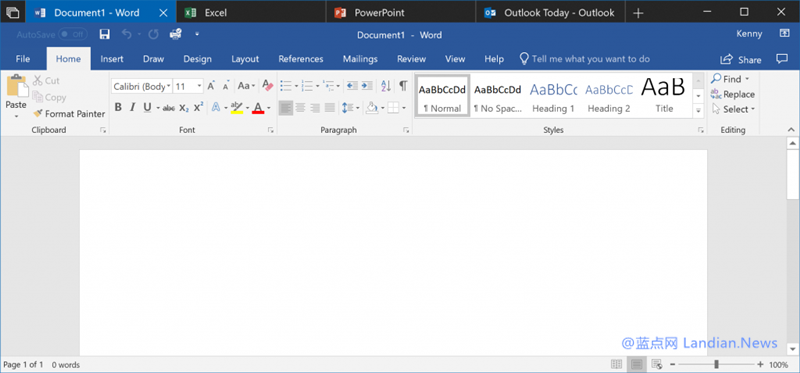Switch to the Design tab
The height and width of the screenshot is (373, 800).
click(x=197, y=59)
